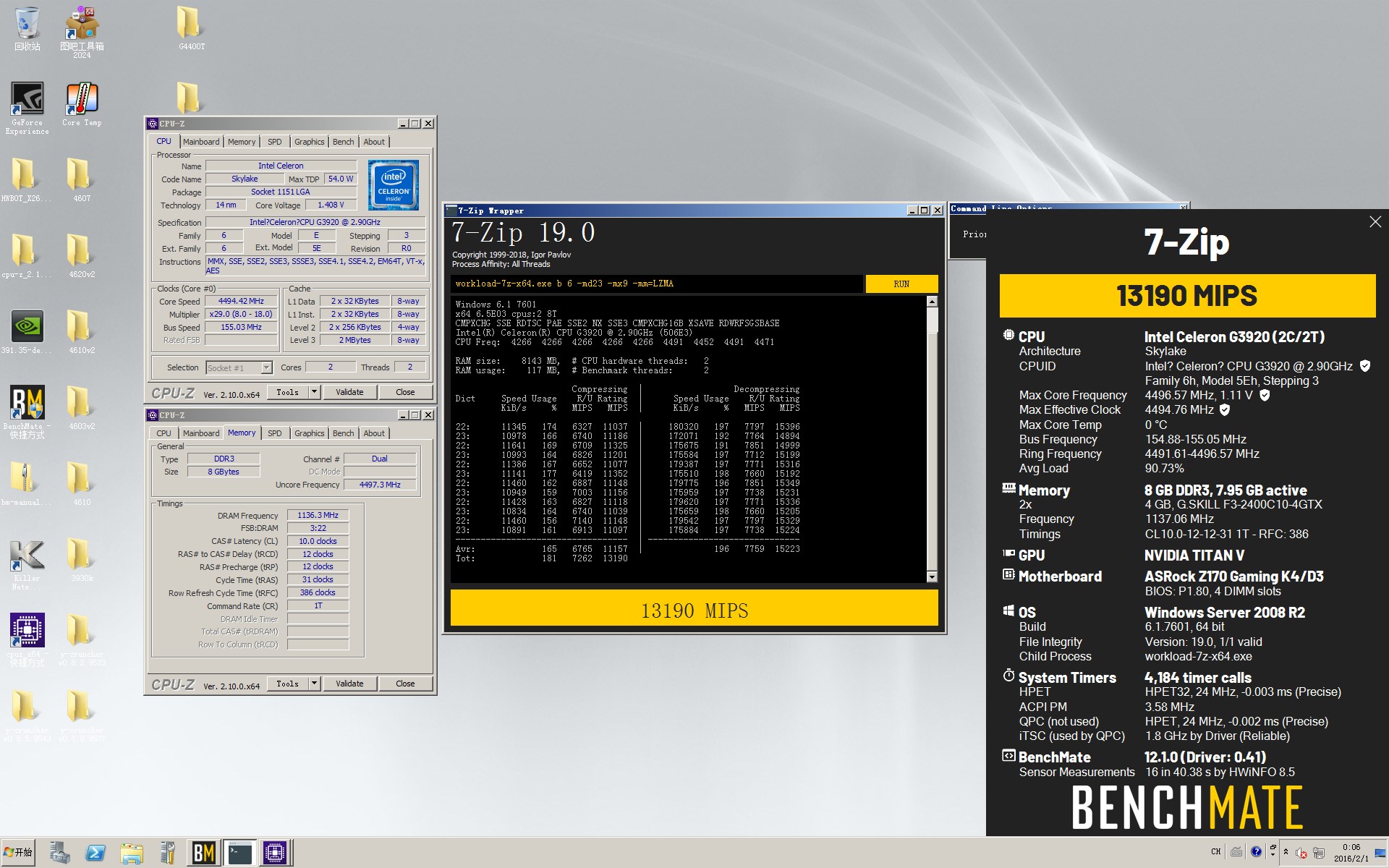Open the server tools taskbar icon

click(168, 854)
